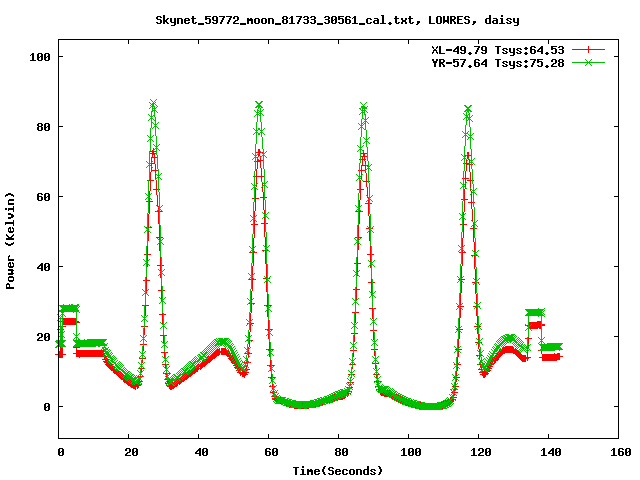Click legend entry XL-49.79 Tsys:64.53

(498, 50)
